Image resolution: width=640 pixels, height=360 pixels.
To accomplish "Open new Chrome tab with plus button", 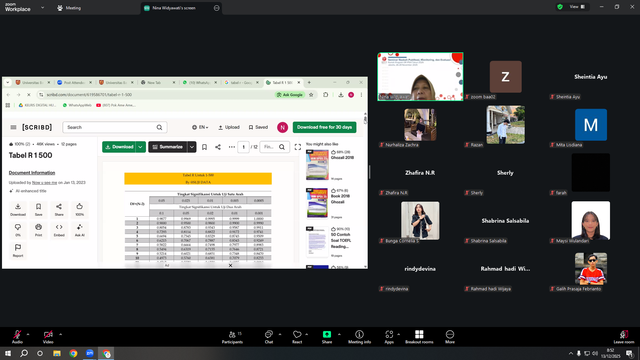I will click(x=309, y=82).
